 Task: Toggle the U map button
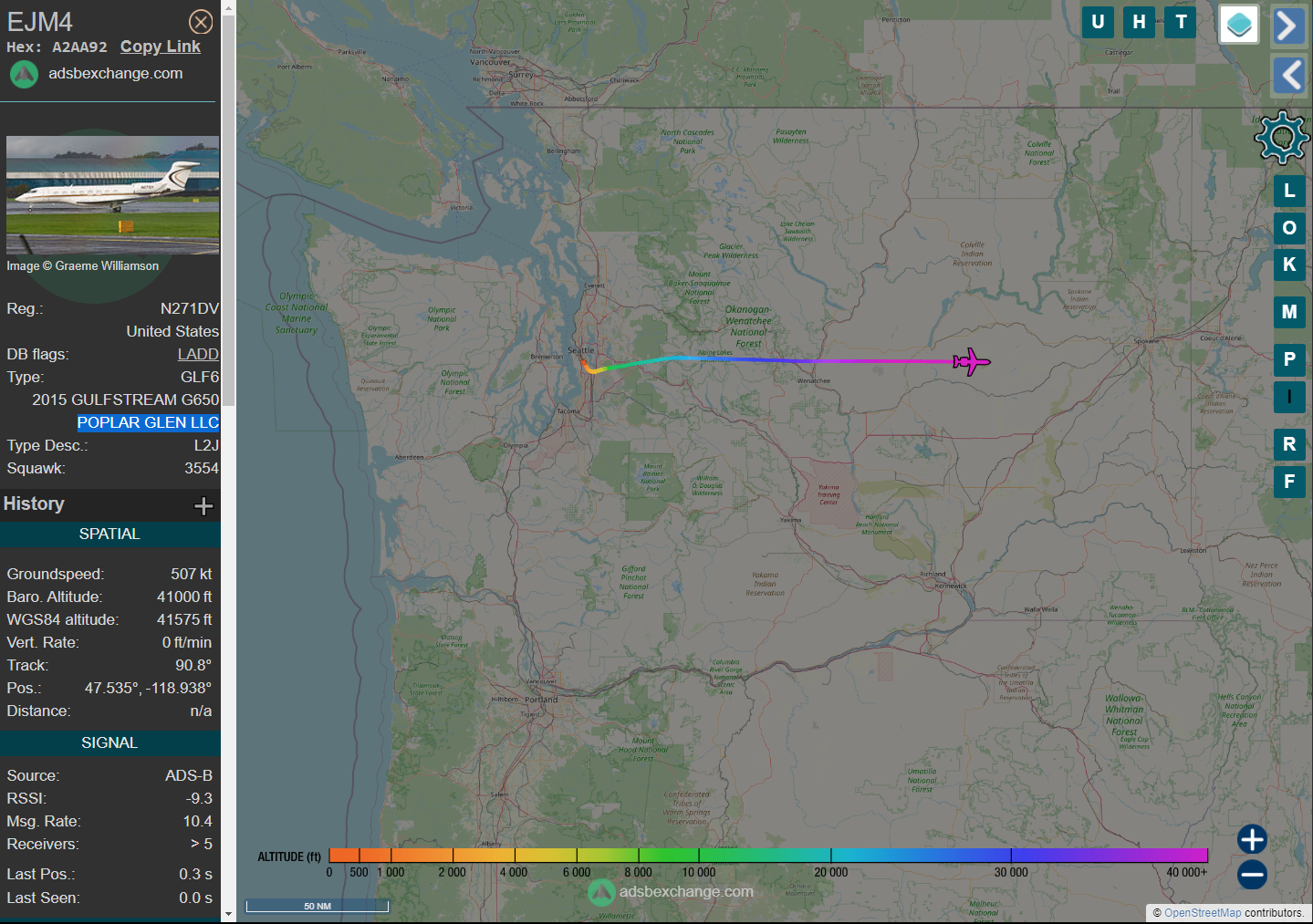(x=1098, y=22)
